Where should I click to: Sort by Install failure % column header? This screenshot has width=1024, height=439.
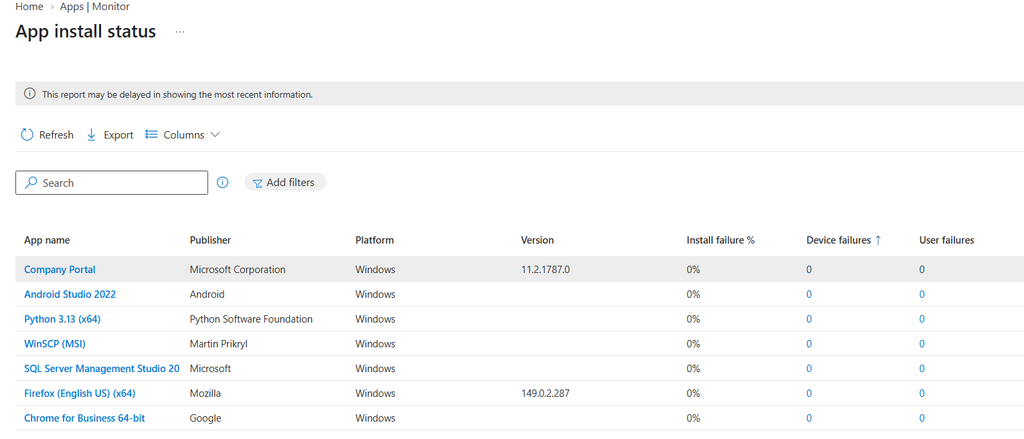click(x=720, y=240)
